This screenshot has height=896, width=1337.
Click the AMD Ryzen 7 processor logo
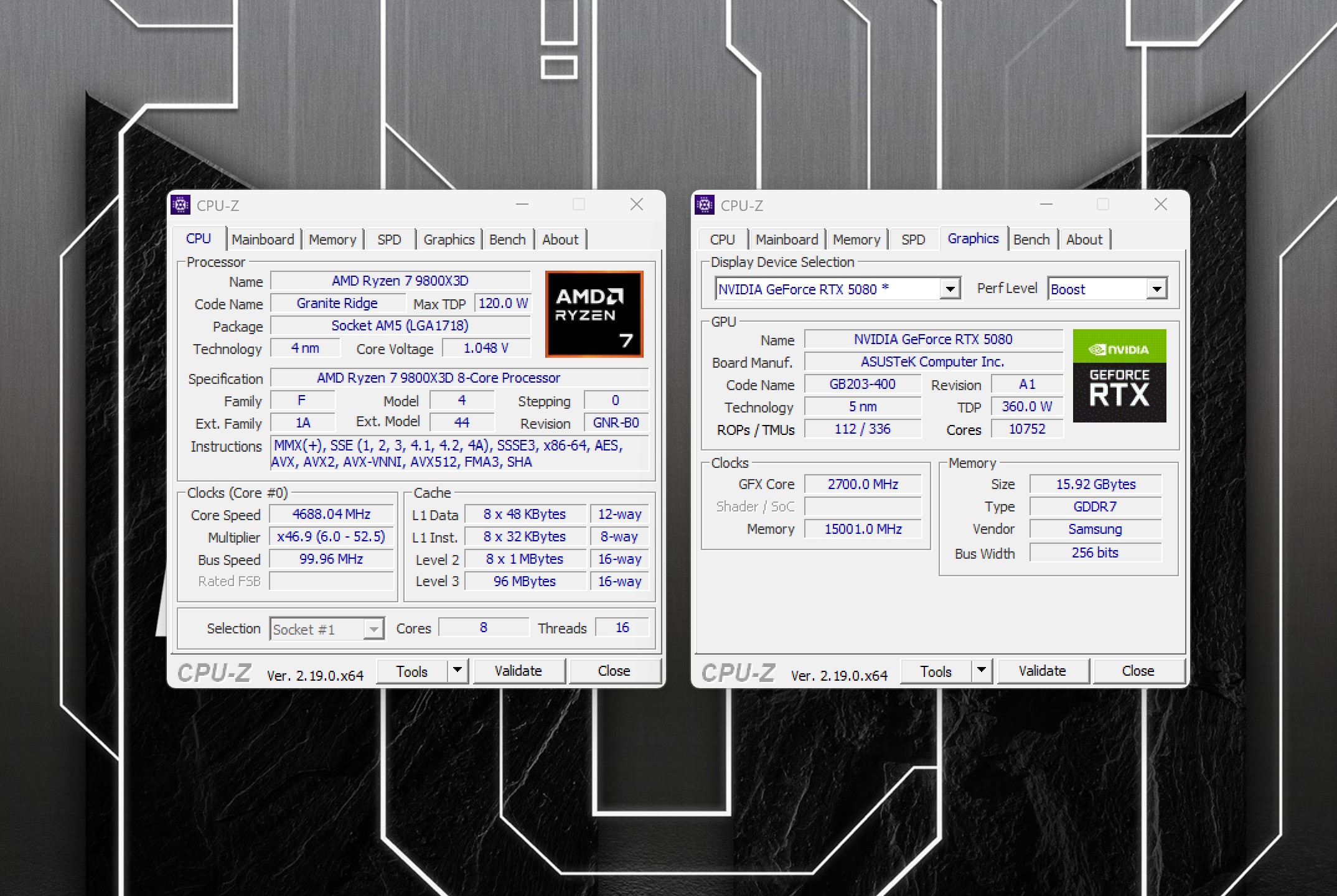(594, 314)
